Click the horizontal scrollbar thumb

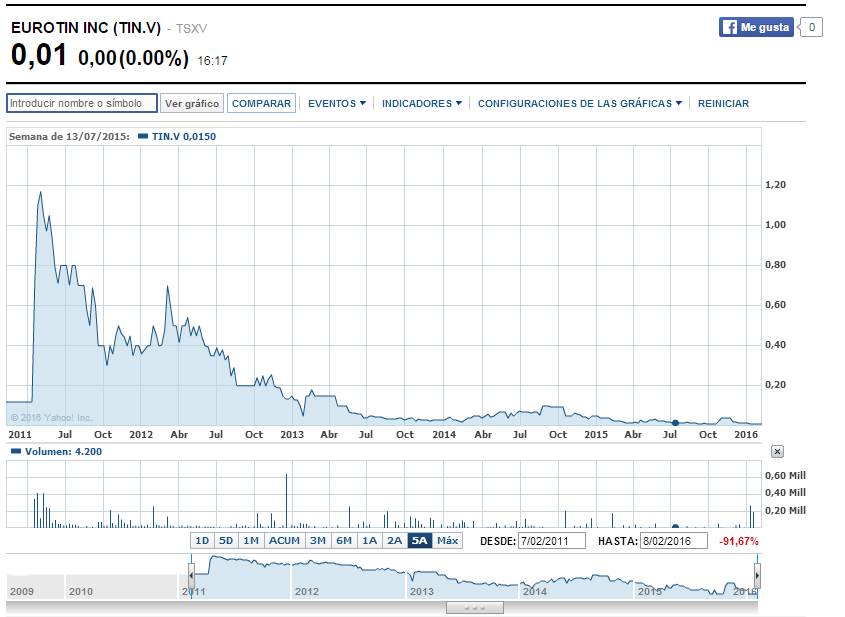[x=475, y=608]
